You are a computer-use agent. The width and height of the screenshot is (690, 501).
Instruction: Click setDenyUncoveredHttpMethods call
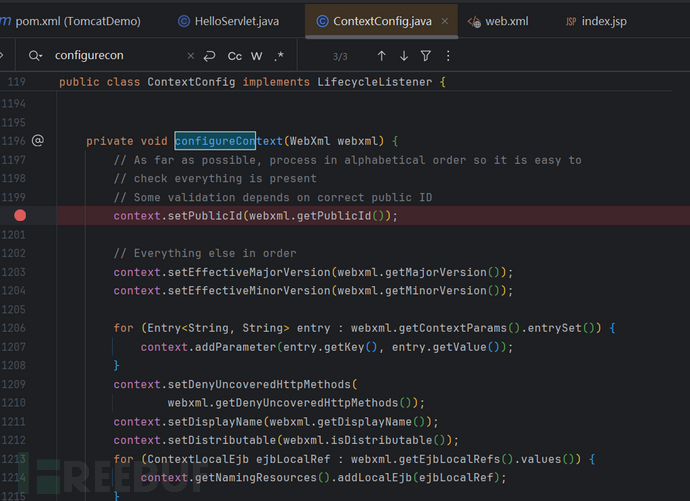pyautogui.click(x=259, y=384)
